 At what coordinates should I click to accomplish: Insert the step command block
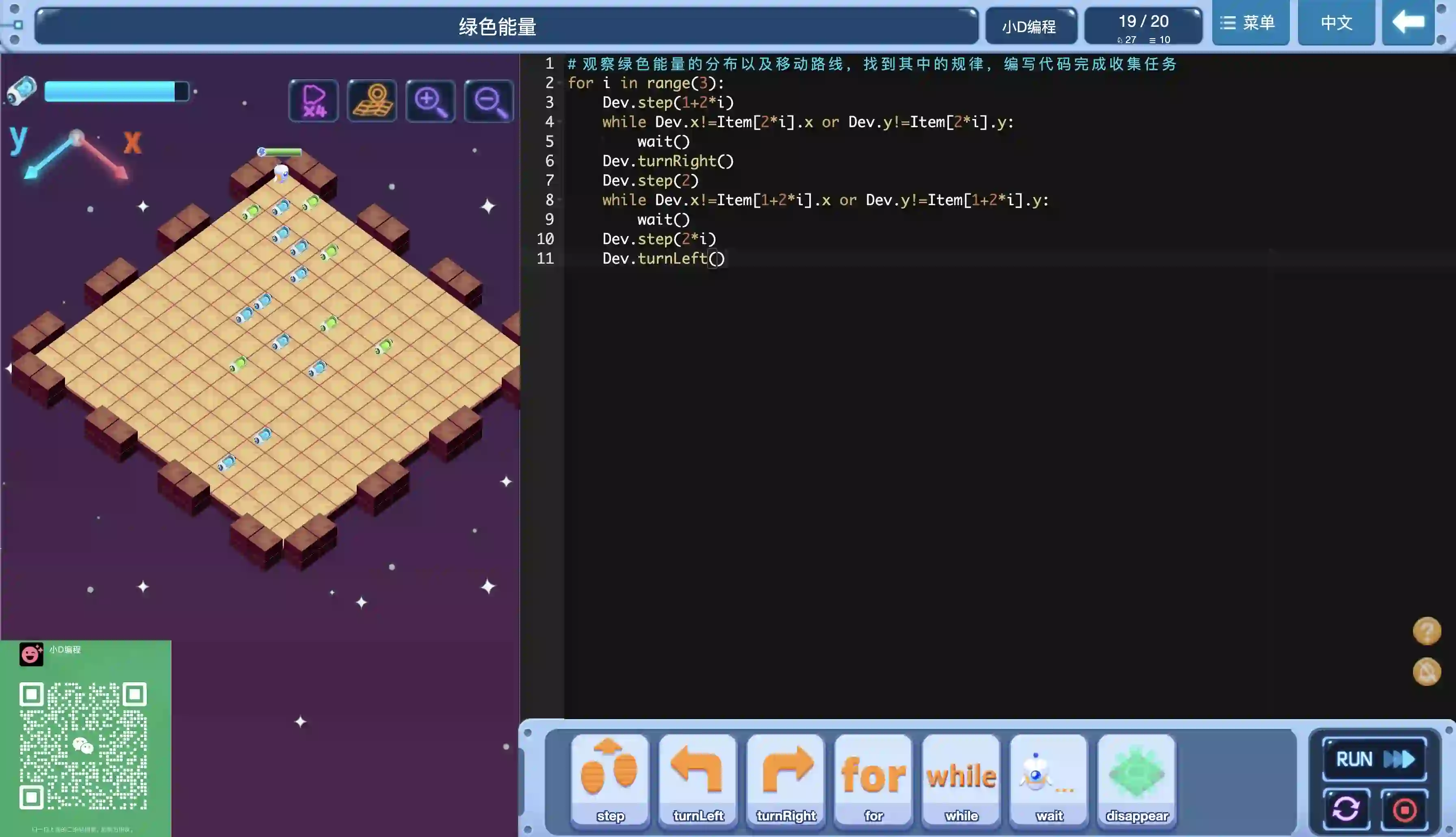610,780
